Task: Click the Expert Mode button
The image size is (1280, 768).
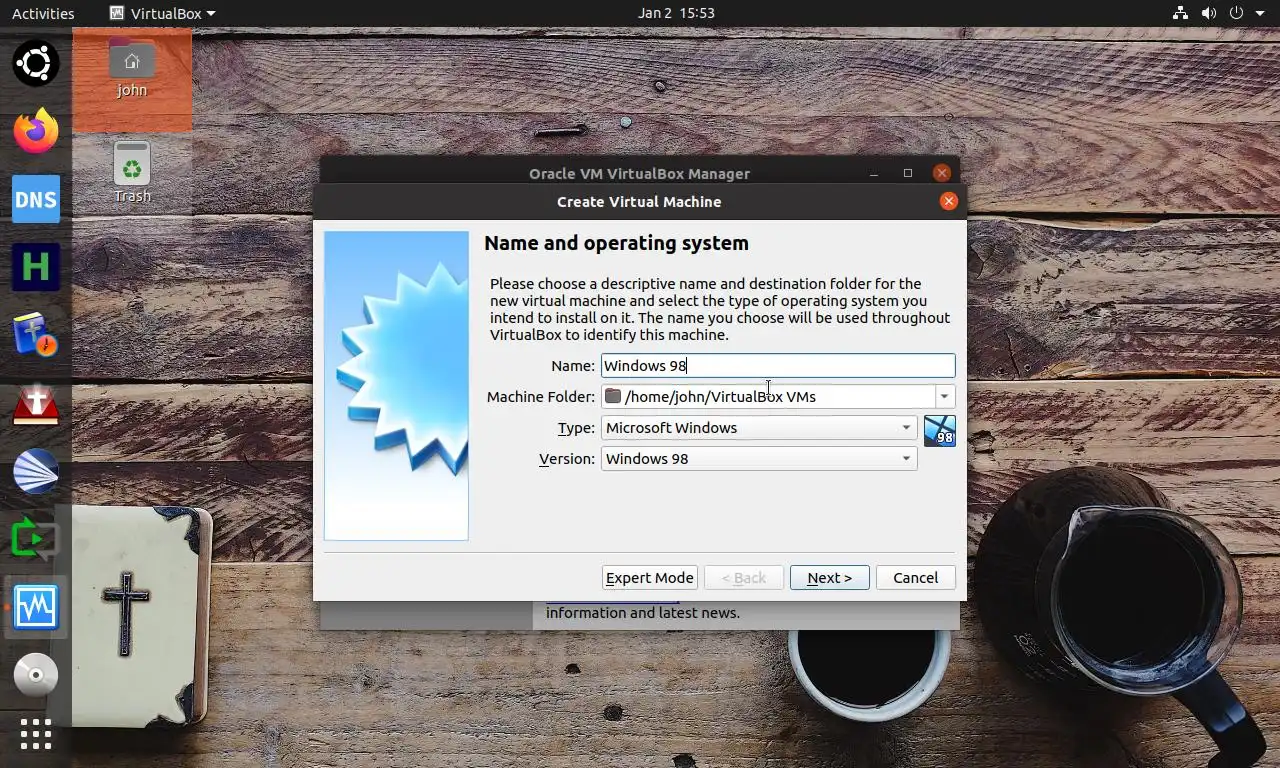Action: pyautogui.click(x=650, y=578)
